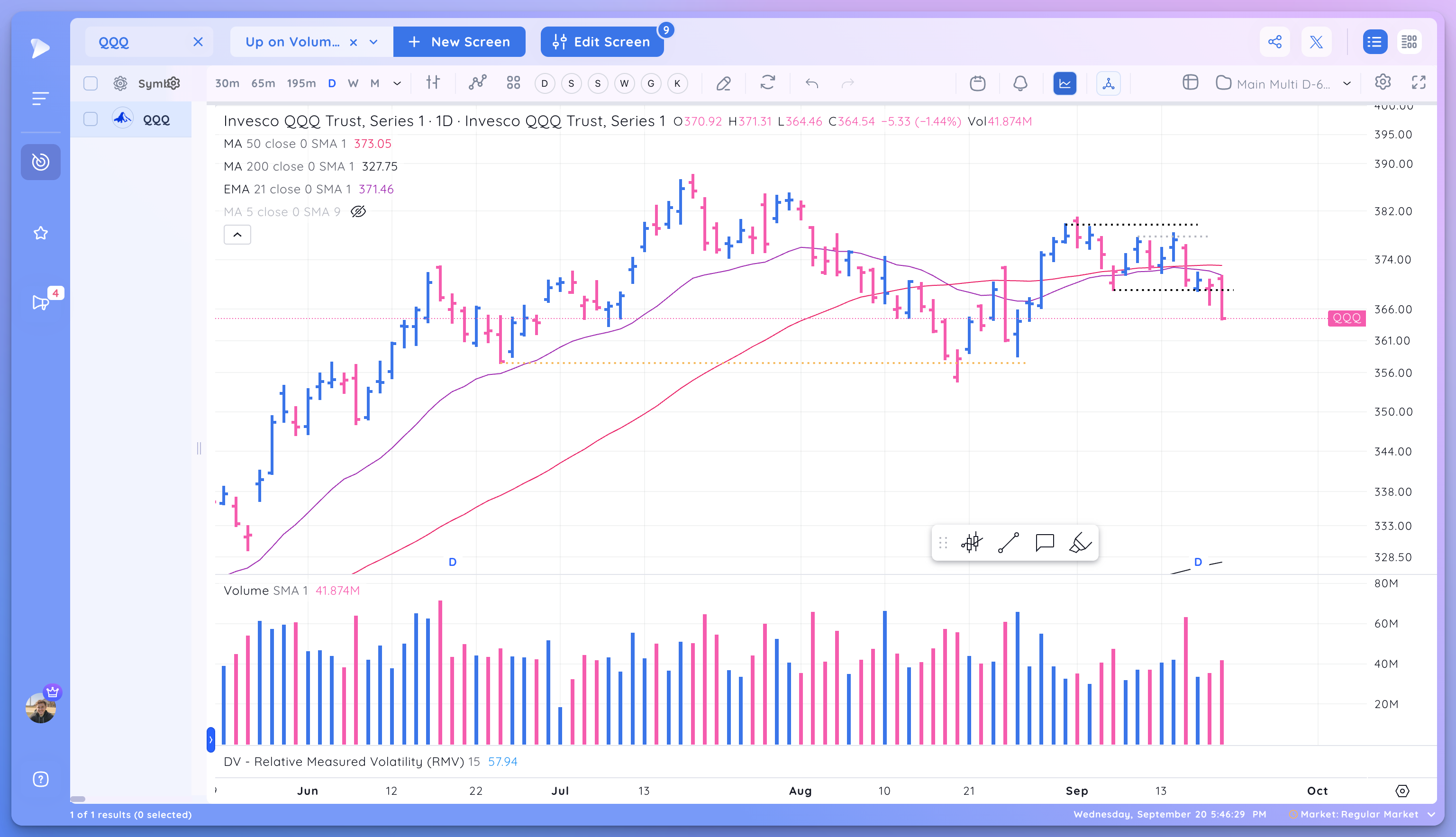
Task: Select 30m timeframe
Action: click(x=227, y=83)
